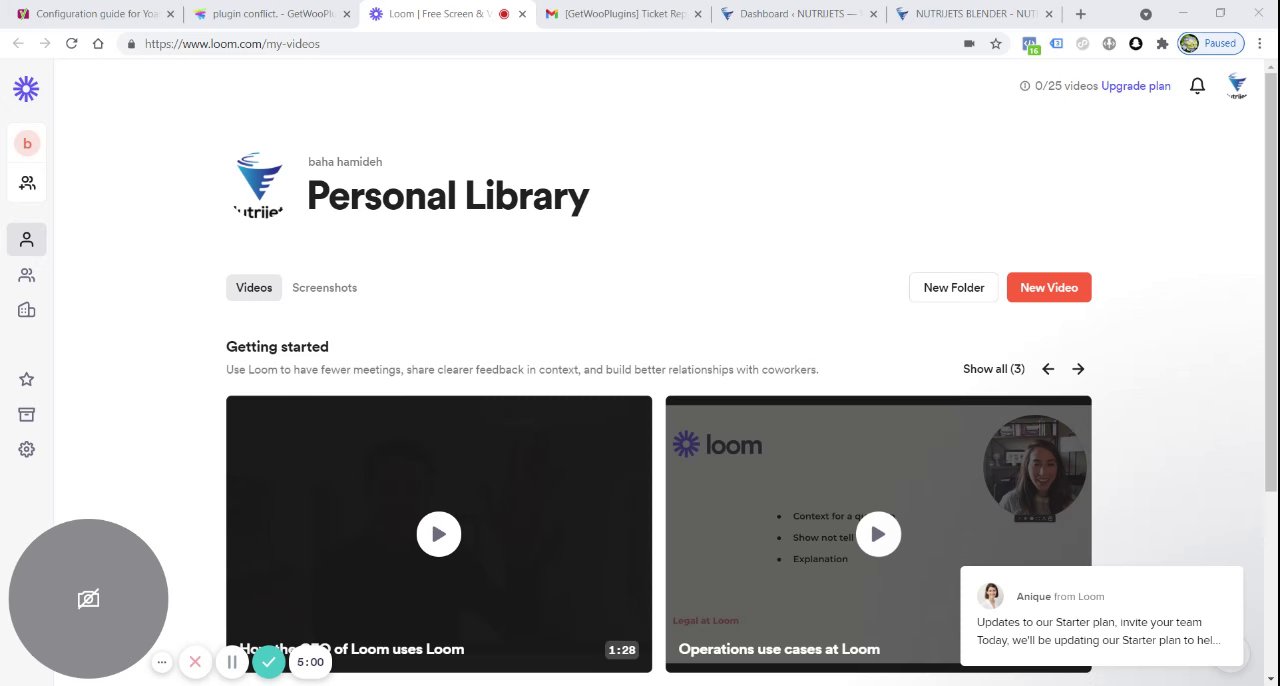Click the 1:28 duration badge

tap(622, 650)
